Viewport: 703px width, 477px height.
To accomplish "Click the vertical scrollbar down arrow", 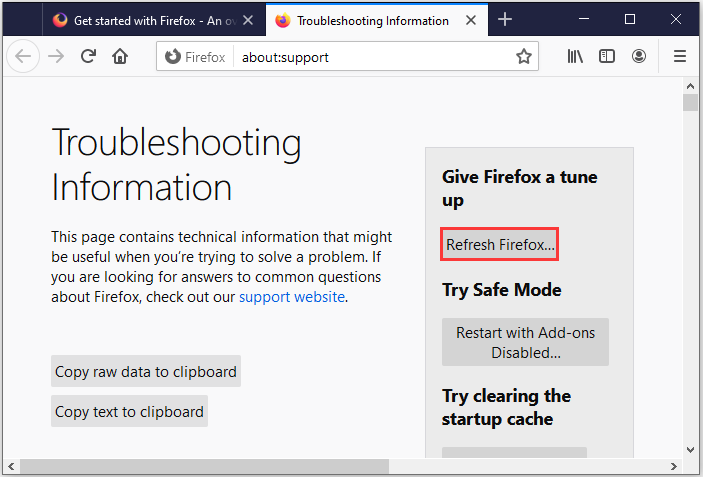I will pyautogui.click(x=690, y=450).
